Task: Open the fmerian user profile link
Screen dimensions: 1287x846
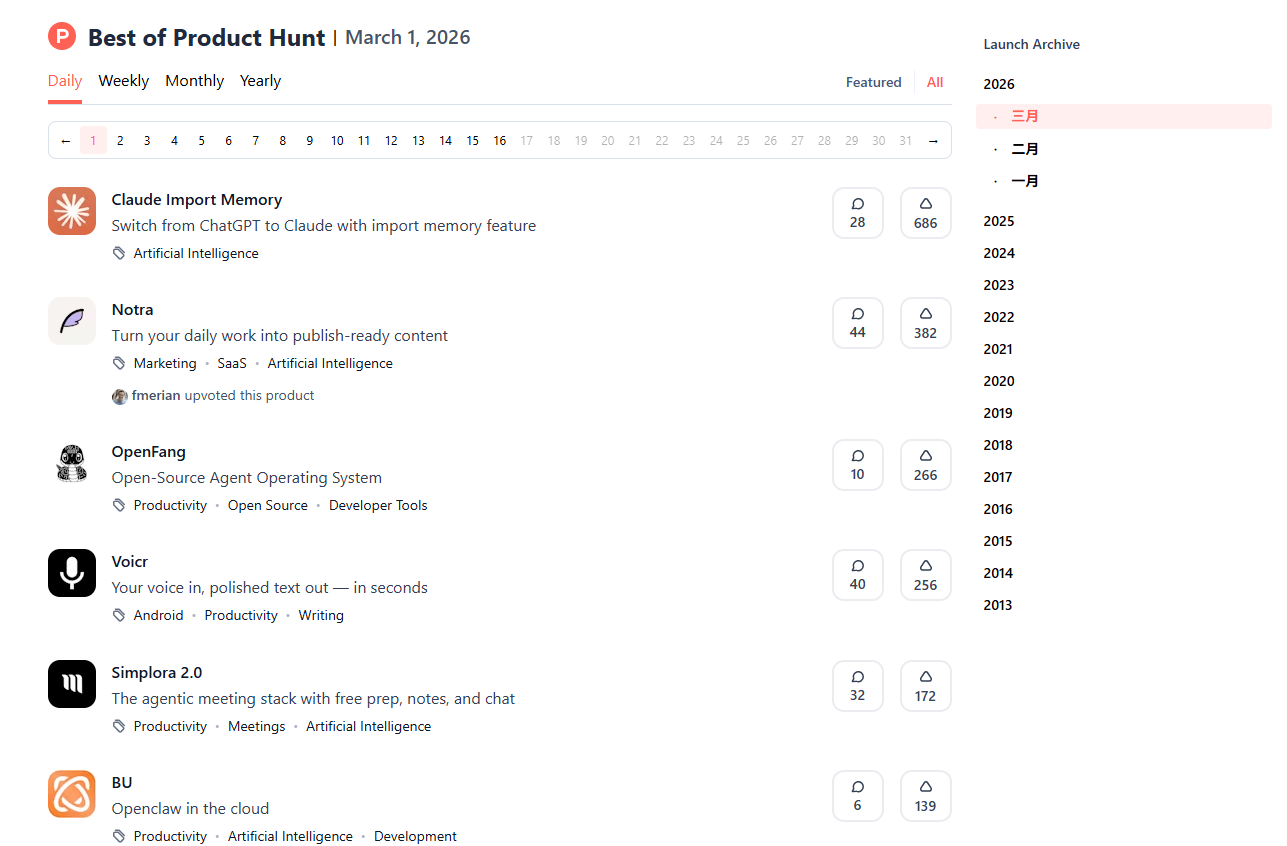Action: pos(155,396)
